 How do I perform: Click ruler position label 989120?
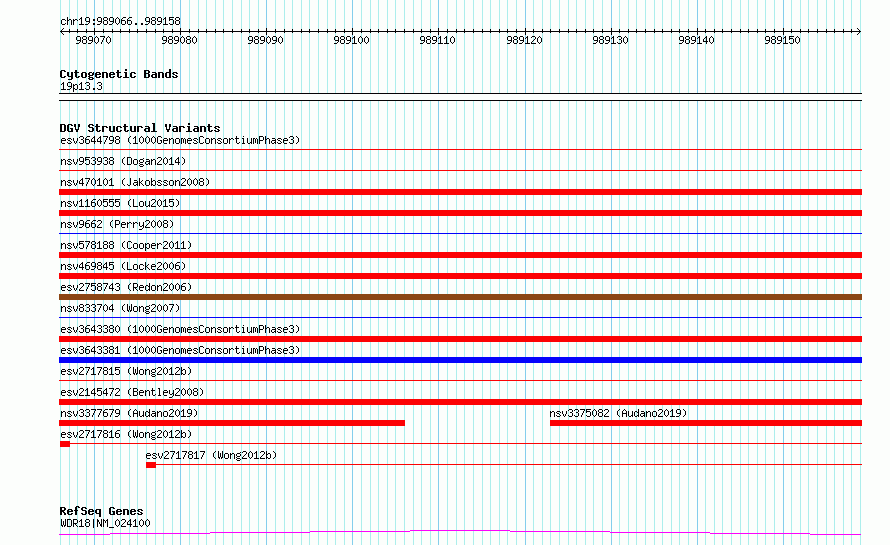[524, 40]
